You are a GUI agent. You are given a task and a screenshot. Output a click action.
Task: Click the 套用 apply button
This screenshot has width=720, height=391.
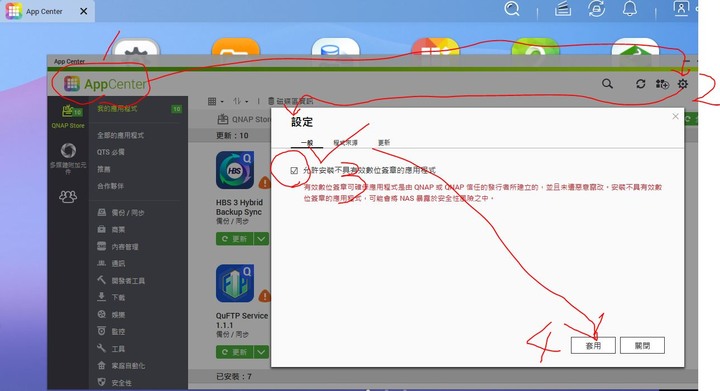click(593, 346)
